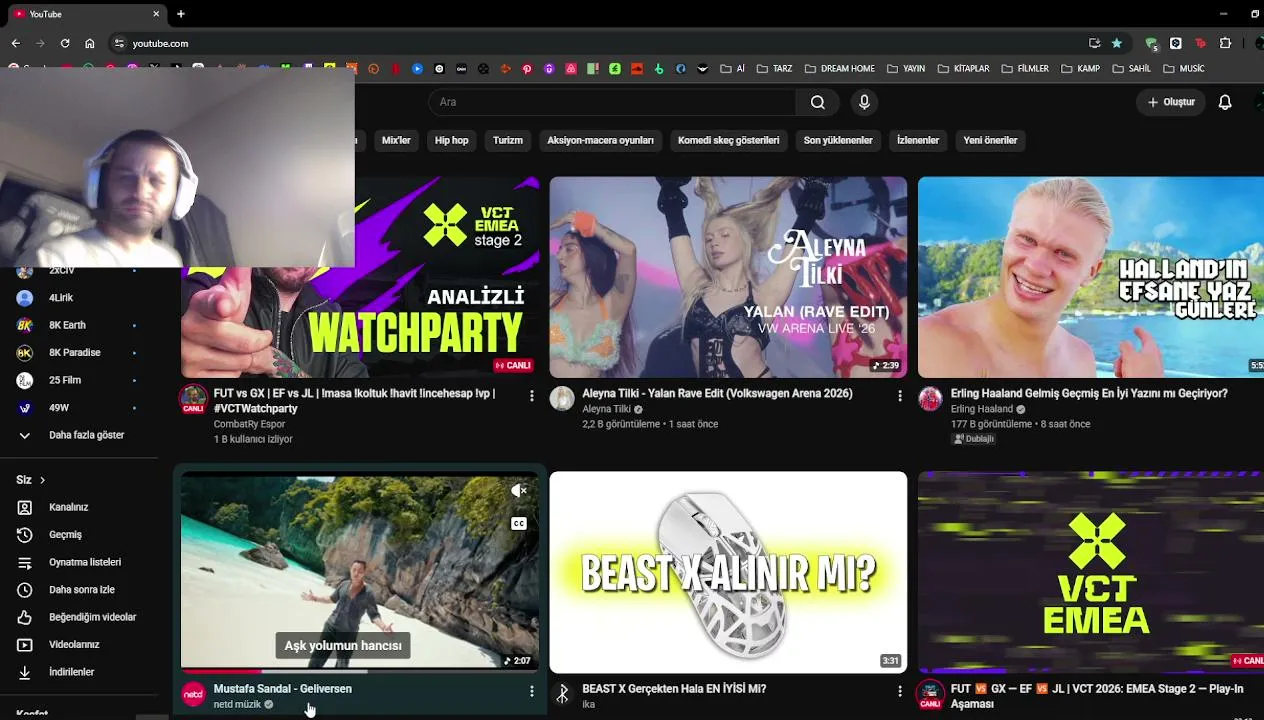Open the FİLMLER bookmark folder
Viewport: 1264px width, 720px height.
click(1024, 69)
